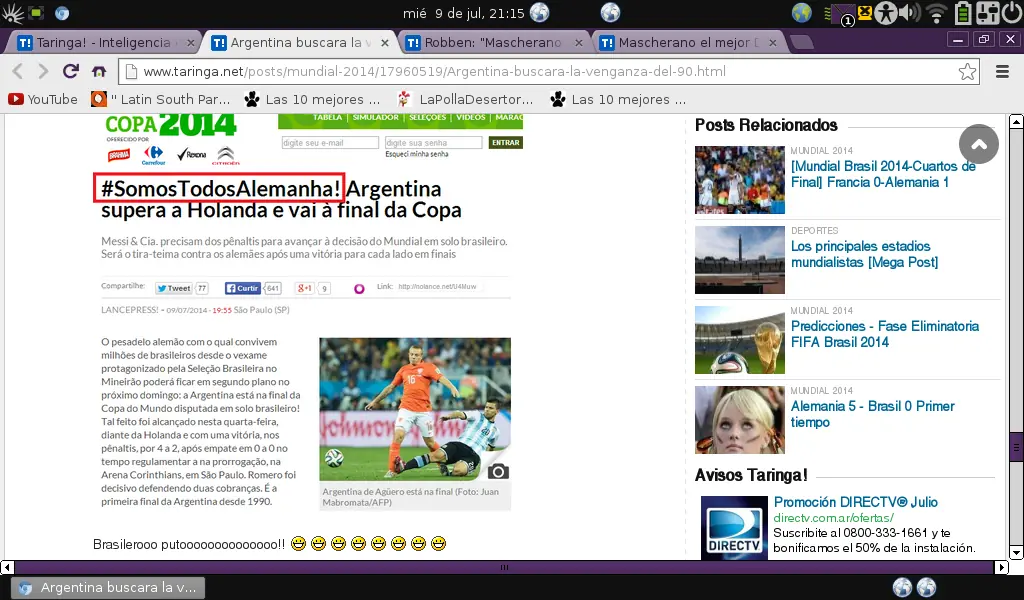
Task: Click the Brahma sponsor logo
Action: [x=119, y=155]
